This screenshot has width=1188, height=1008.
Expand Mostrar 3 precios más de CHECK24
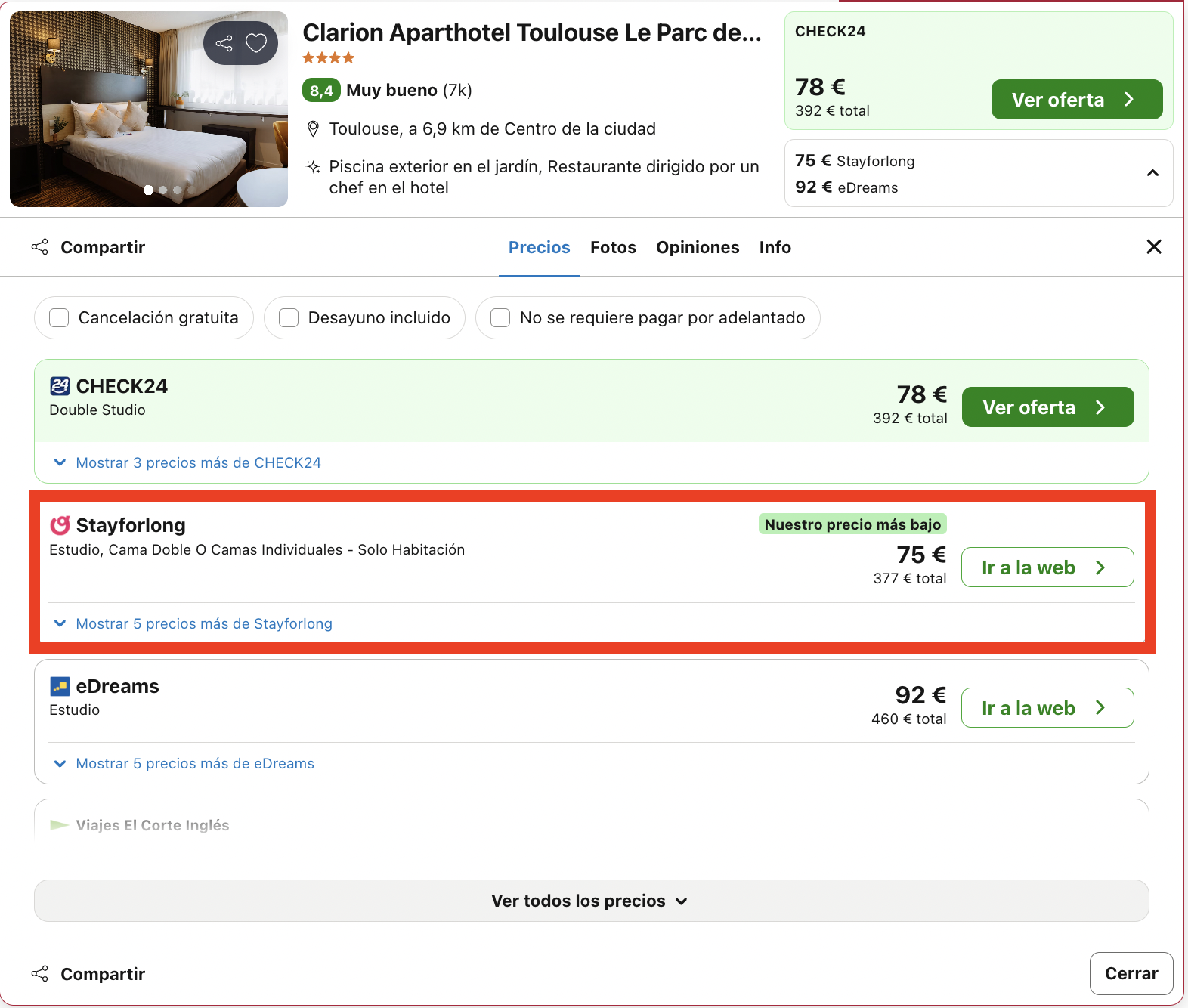(x=187, y=462)
